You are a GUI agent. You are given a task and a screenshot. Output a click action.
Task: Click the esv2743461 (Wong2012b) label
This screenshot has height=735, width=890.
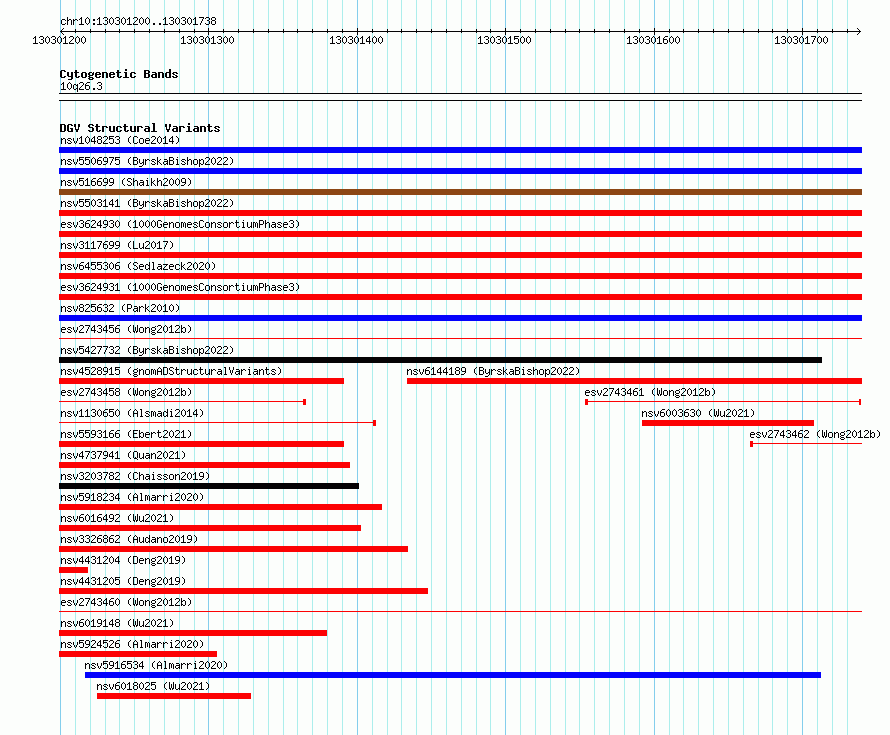[x=650, y=392]
